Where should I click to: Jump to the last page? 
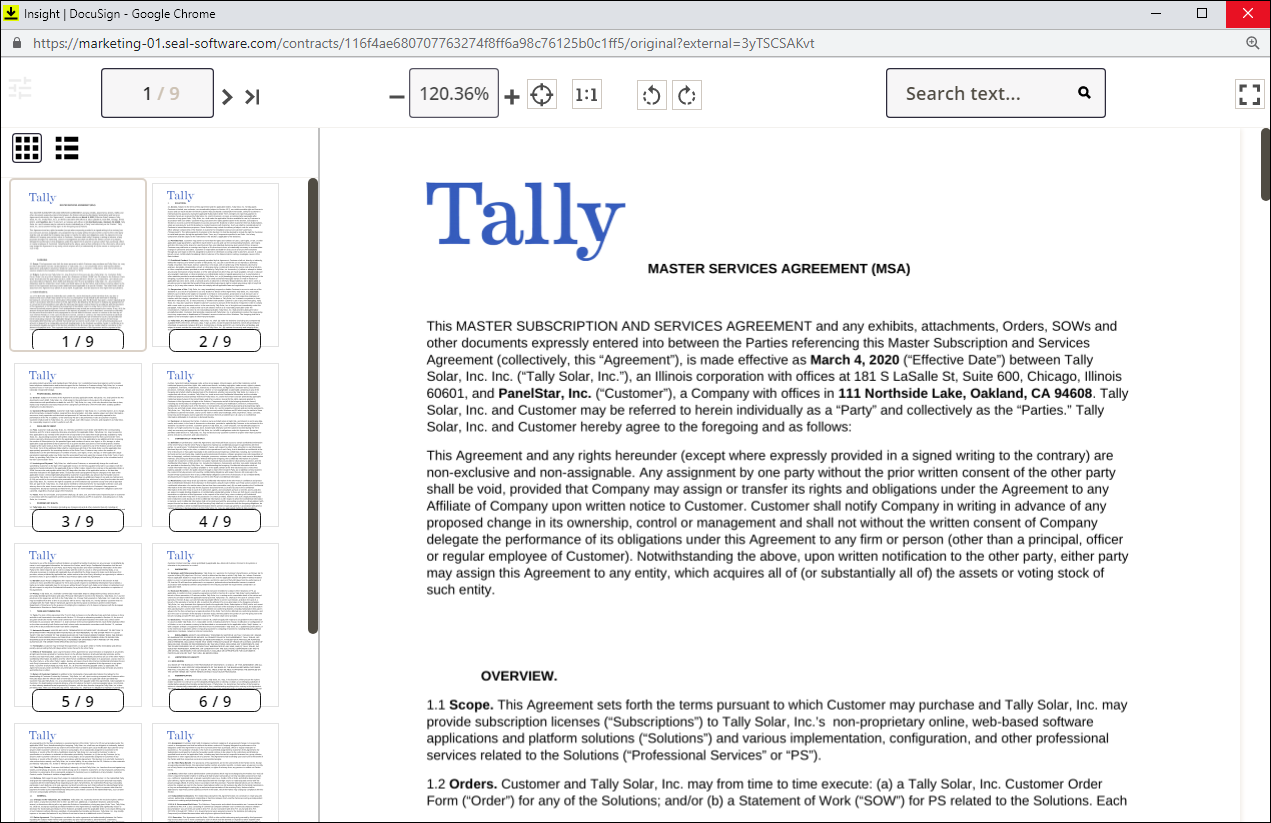(x=253, y=96)
